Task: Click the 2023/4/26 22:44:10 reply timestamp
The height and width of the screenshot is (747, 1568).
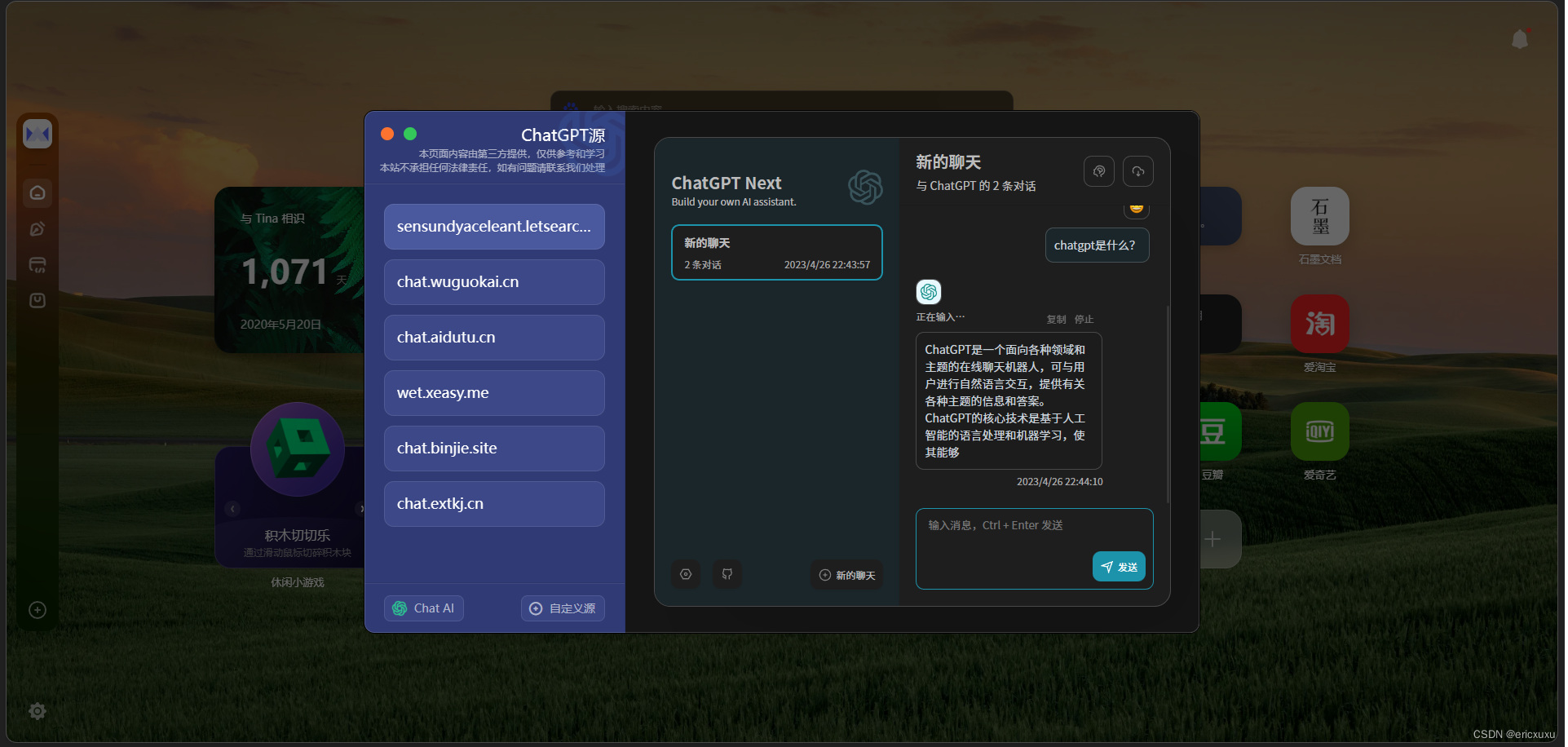Action: 1059,482
